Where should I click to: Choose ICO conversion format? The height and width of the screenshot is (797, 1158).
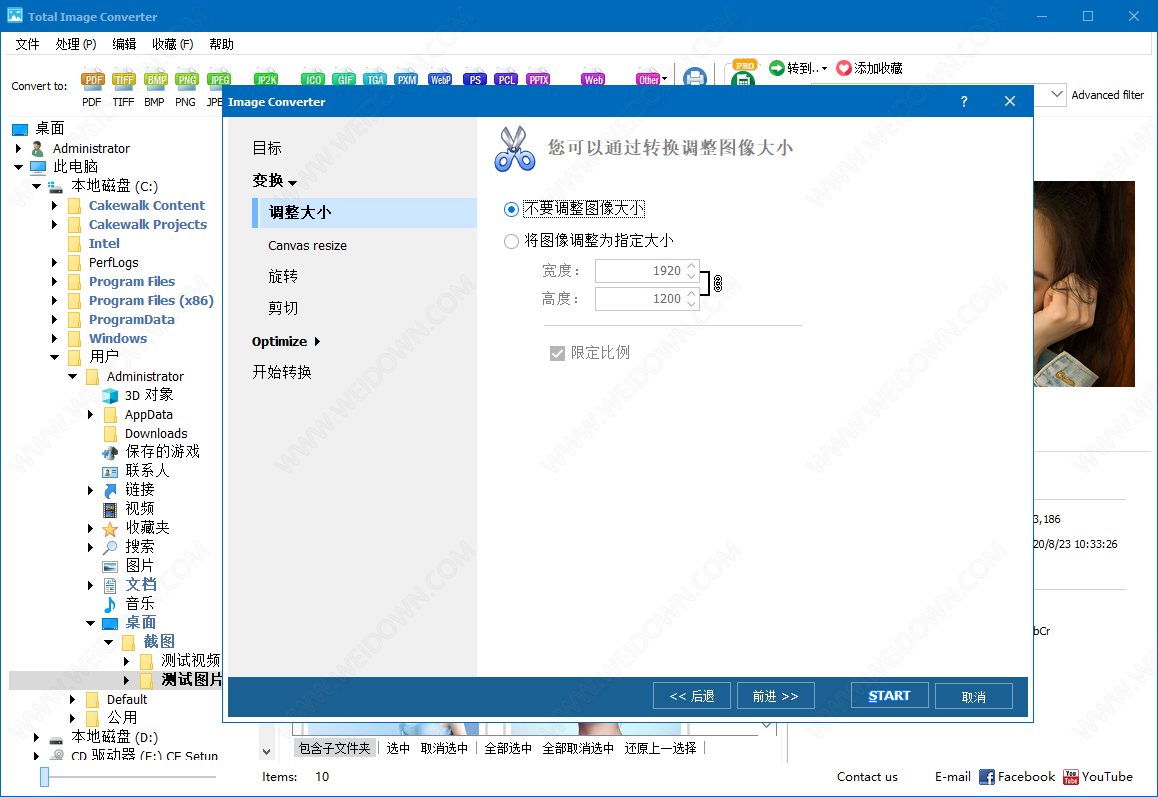point(313,79)
